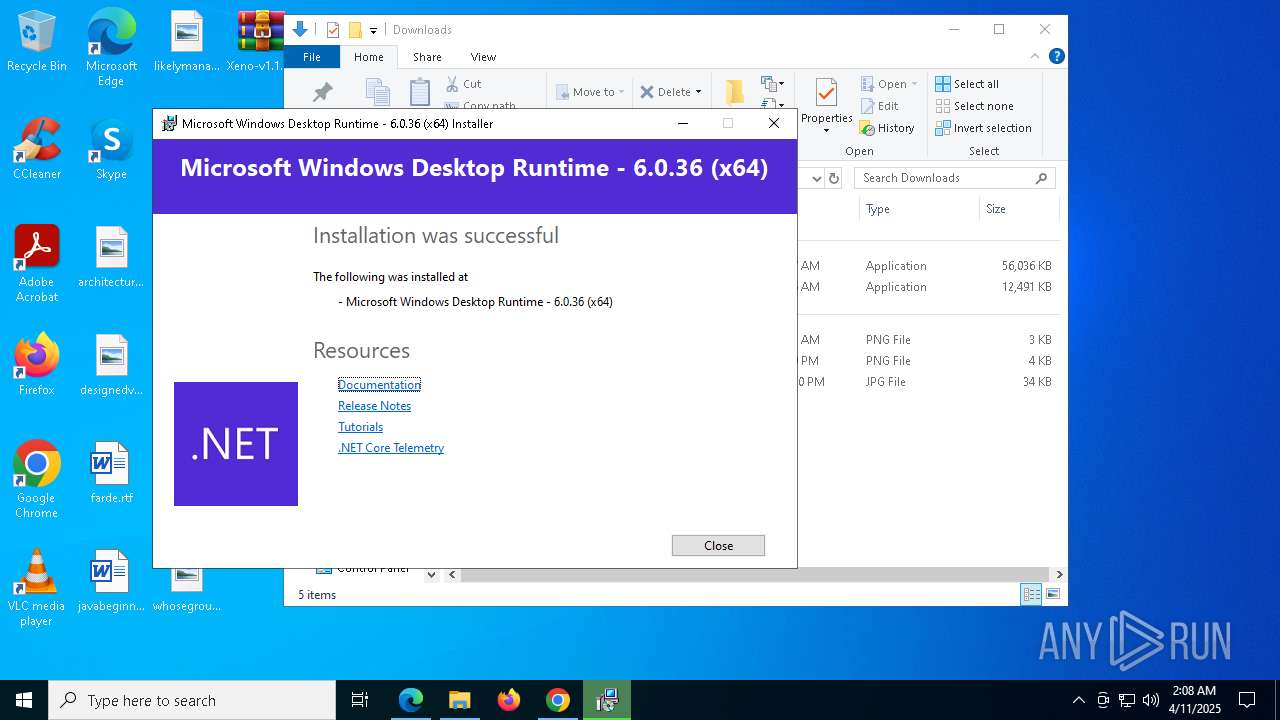Switch Explorer to details view layout icon
The height and width of the screenshot is (720, 1280).
1031,594
